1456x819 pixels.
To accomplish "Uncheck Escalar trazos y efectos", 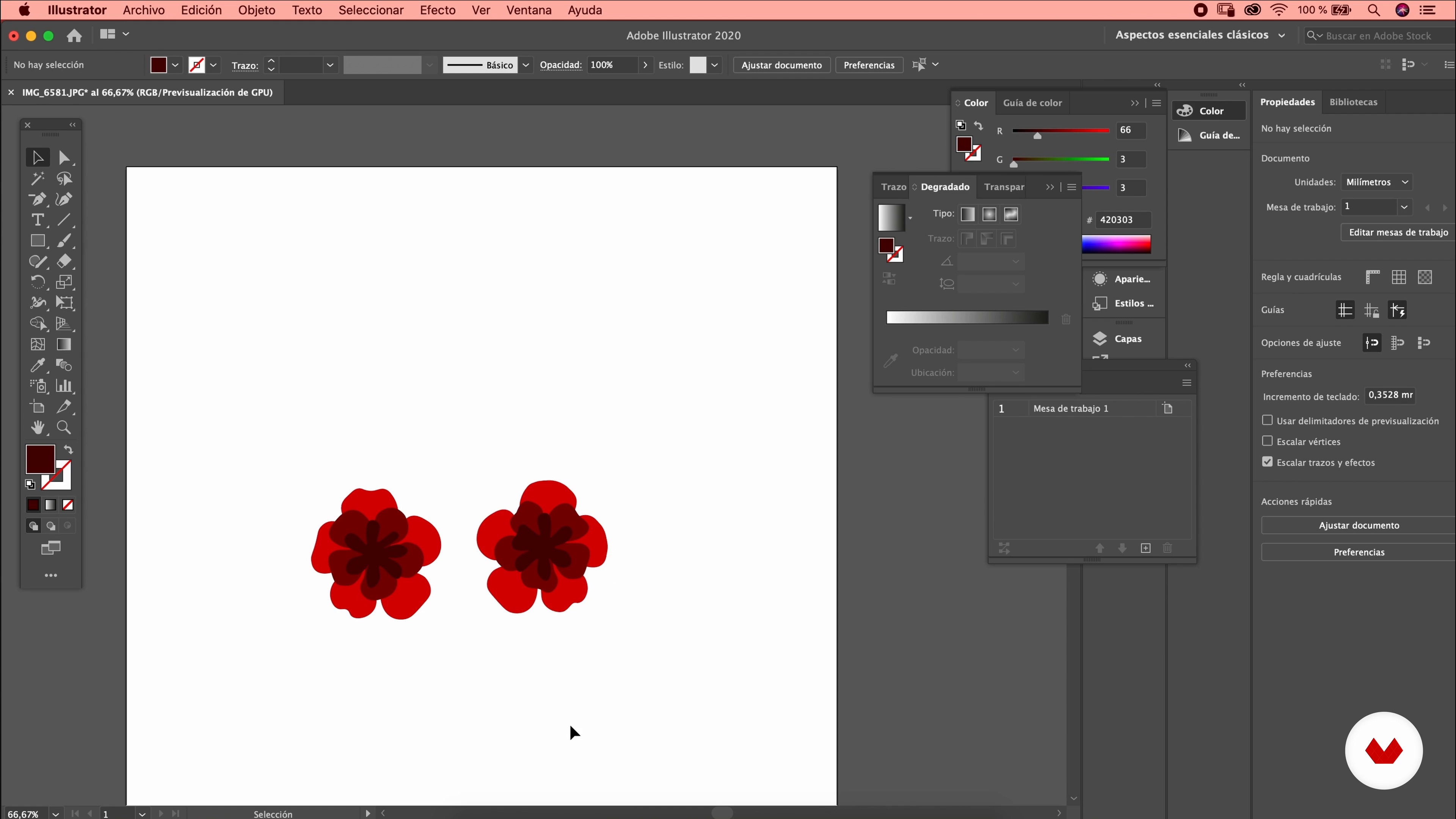I will click(1267, 462).
